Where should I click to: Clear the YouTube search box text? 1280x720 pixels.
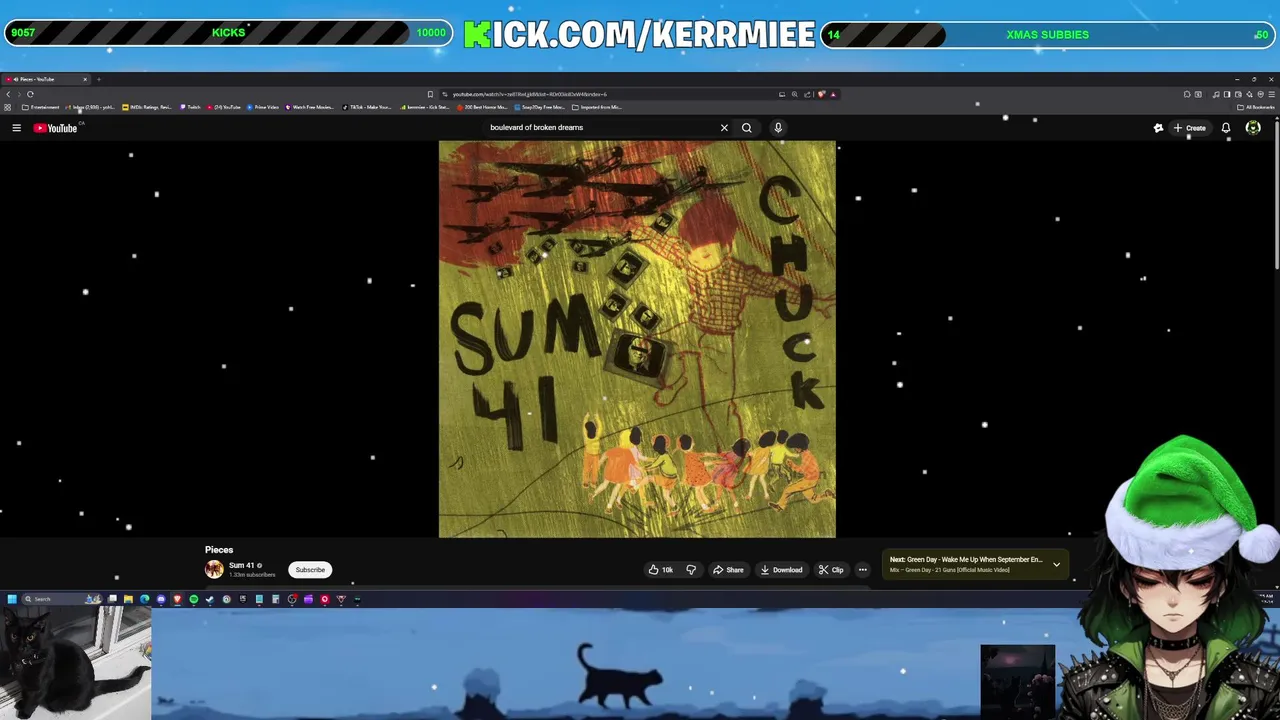(x=724, y=128)
